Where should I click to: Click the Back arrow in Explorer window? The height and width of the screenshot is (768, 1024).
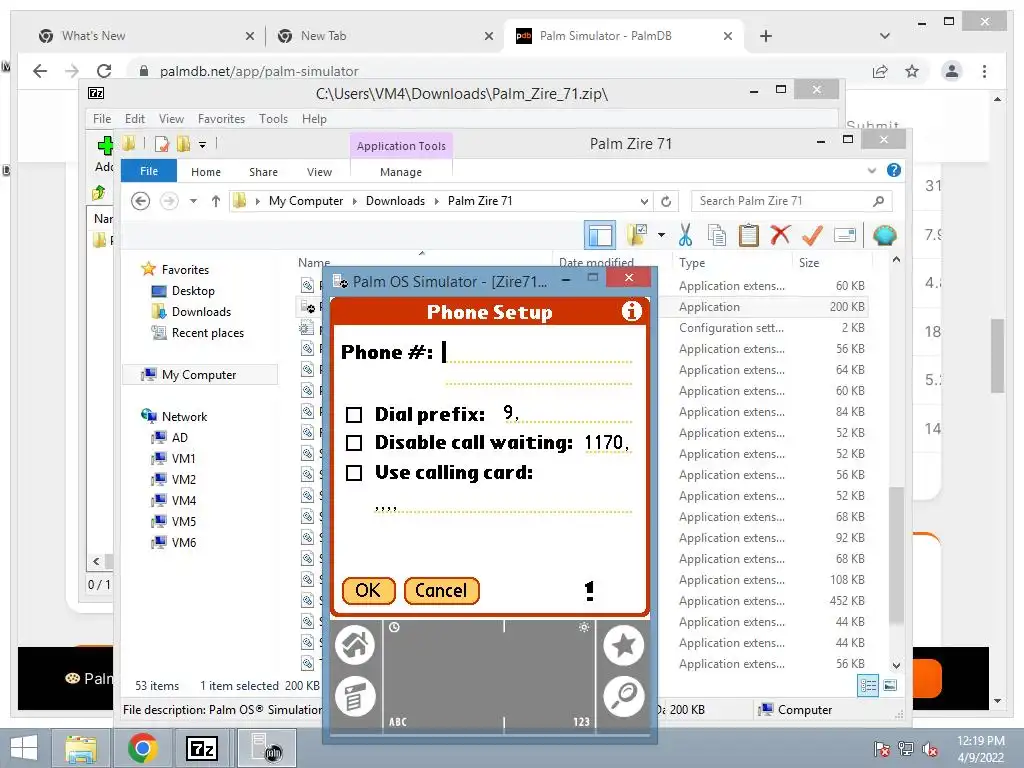(140, 201)
